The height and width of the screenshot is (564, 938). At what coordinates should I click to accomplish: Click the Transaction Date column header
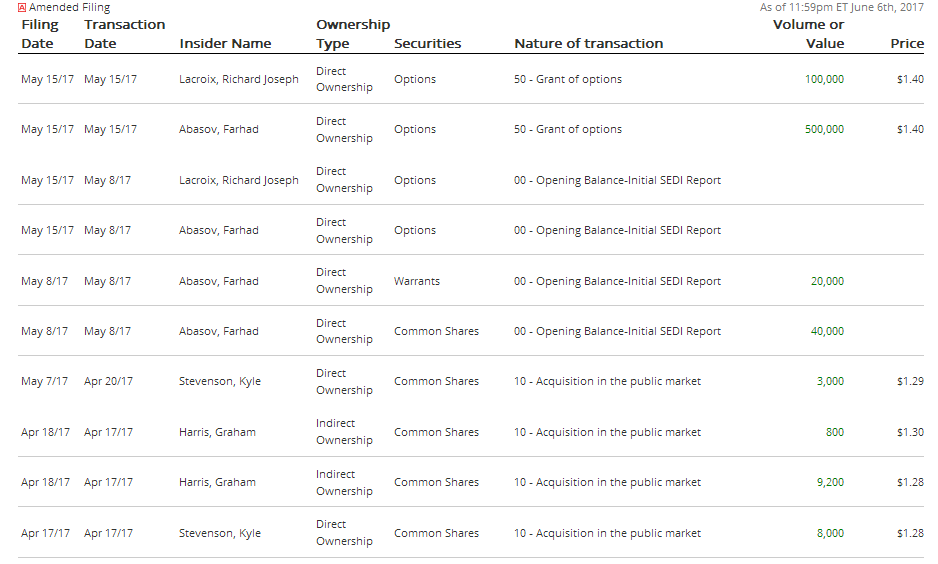[124, 34]
